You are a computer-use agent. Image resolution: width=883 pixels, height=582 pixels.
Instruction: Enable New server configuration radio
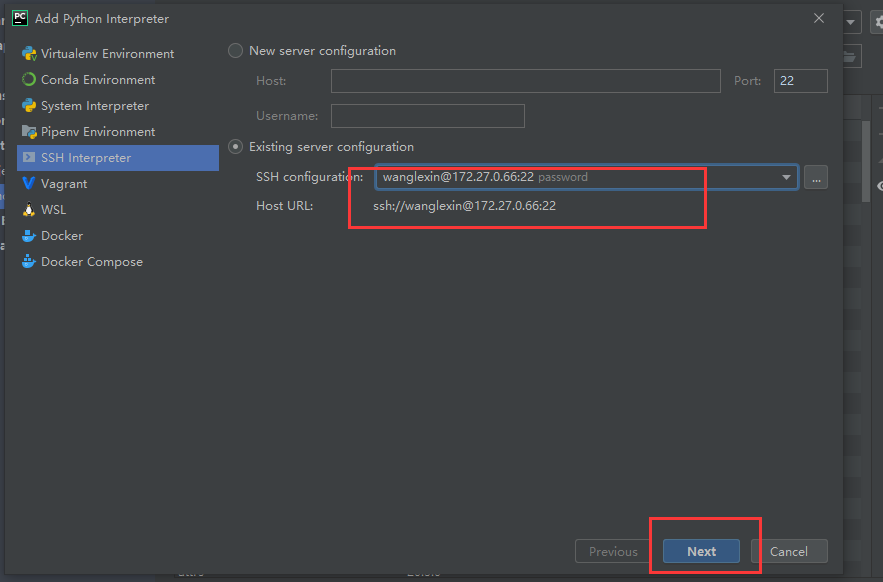click(x=235, y=51)
